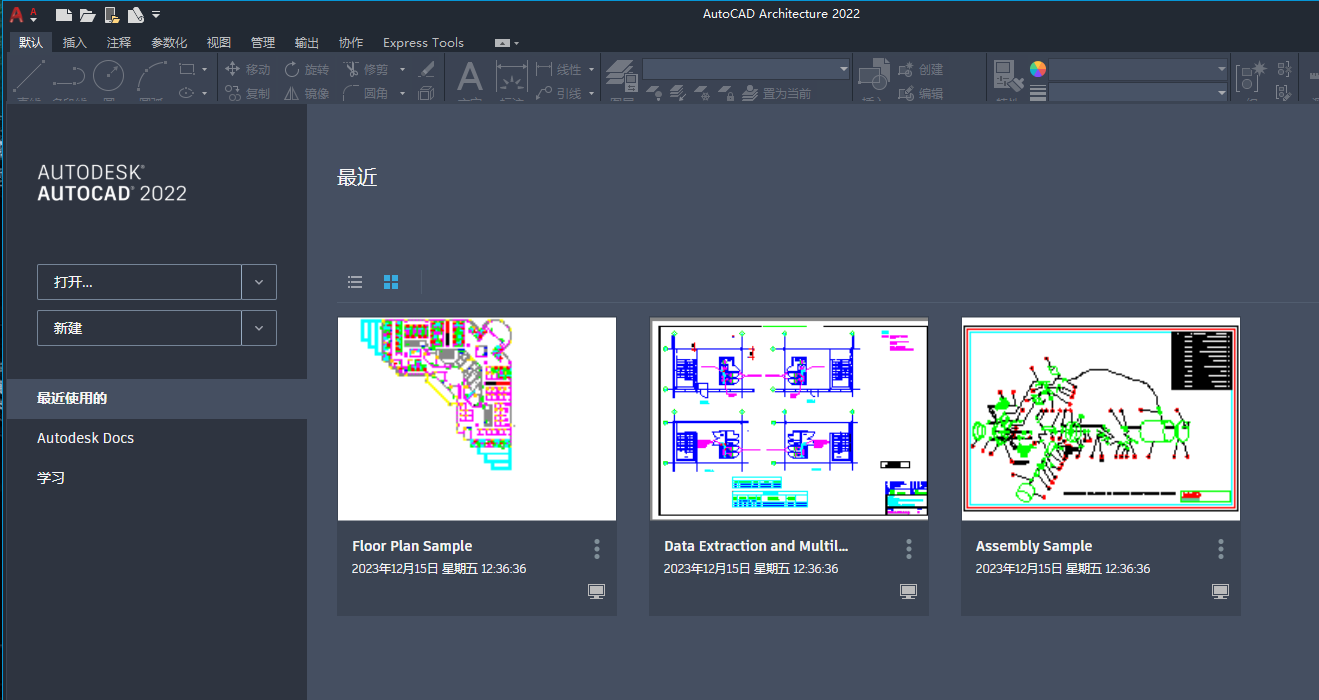Click the Rotate (旋转) tool icon
The height and width of the screenshot is (700, 1319).
click(292, 69)
